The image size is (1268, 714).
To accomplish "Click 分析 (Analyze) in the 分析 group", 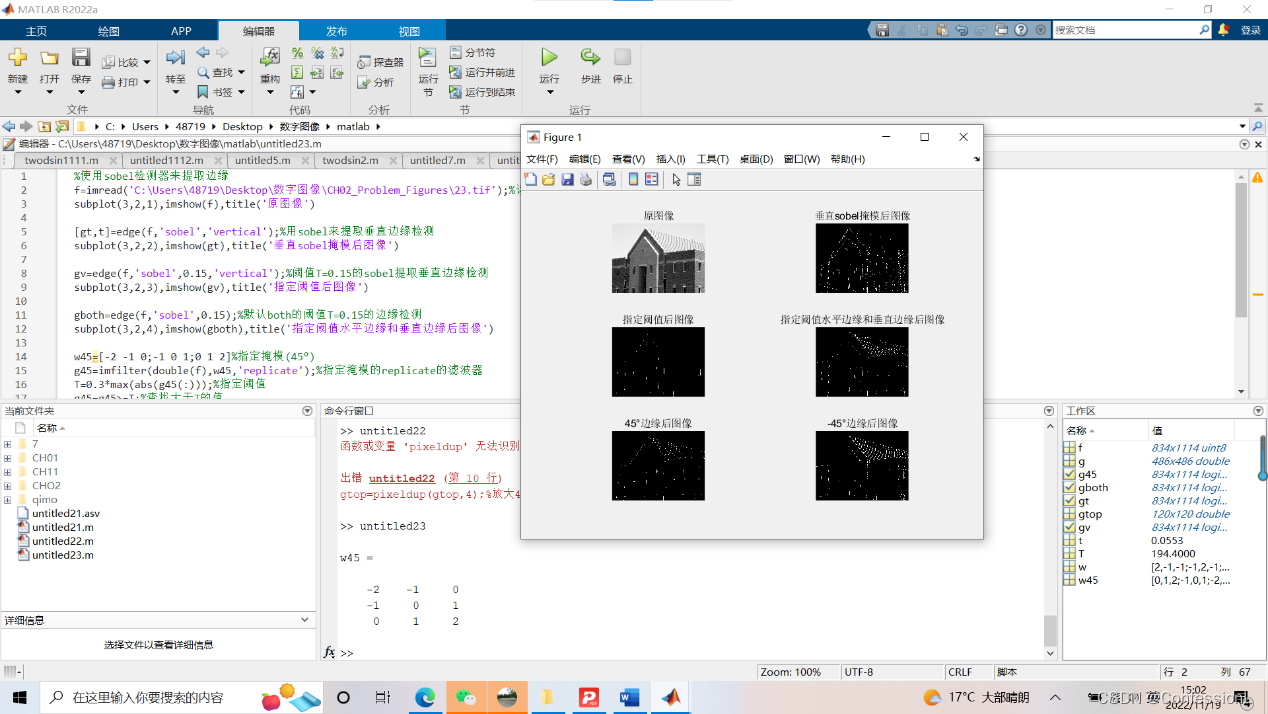I will (x=375, y=82).
